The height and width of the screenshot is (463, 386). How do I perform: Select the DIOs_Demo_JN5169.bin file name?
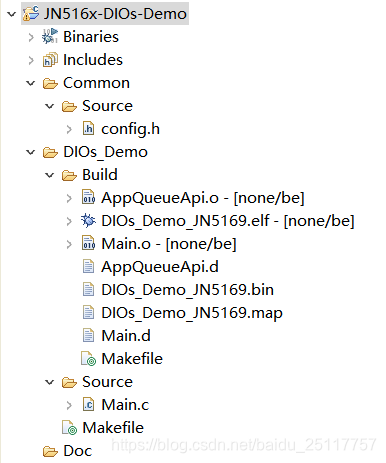[x=188, y=290]
